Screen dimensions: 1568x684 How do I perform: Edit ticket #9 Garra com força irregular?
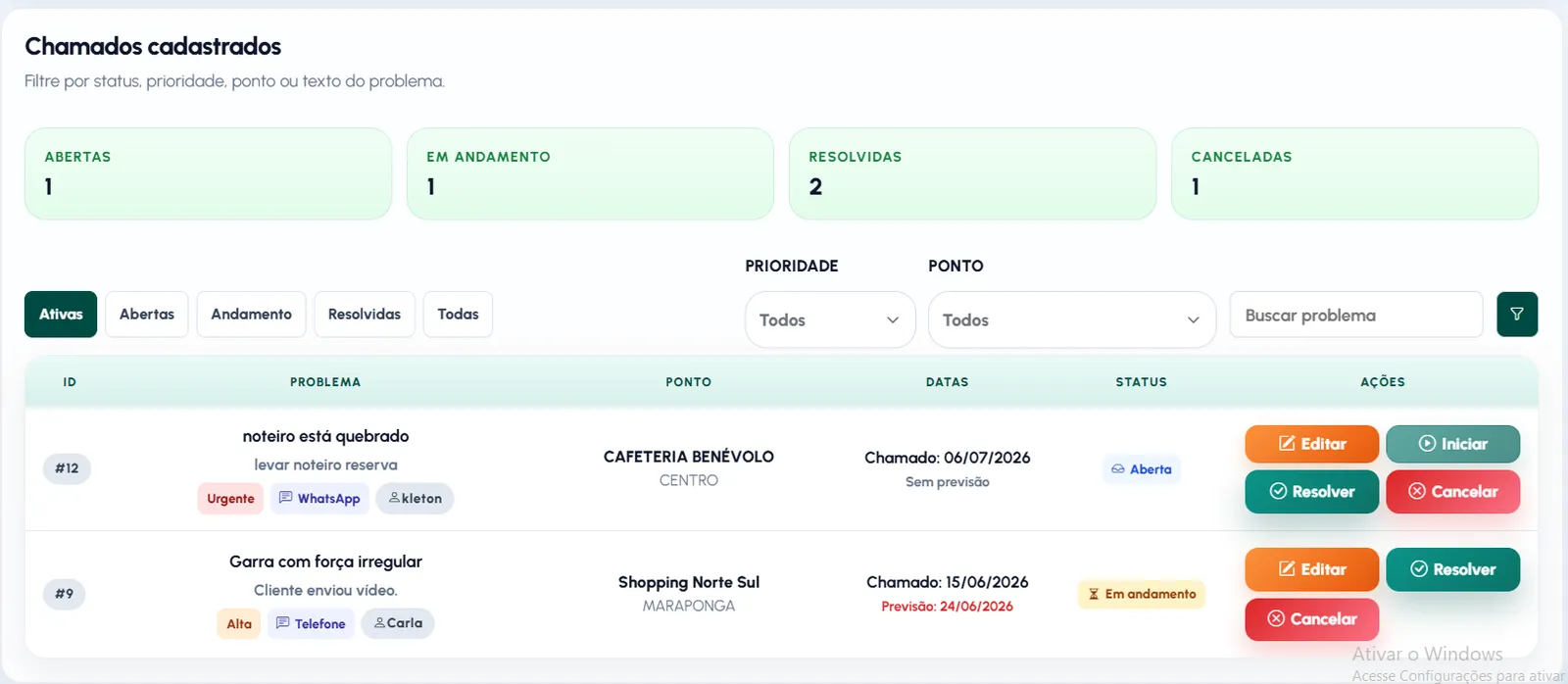pyautogui.click(x=1312, y=569)
